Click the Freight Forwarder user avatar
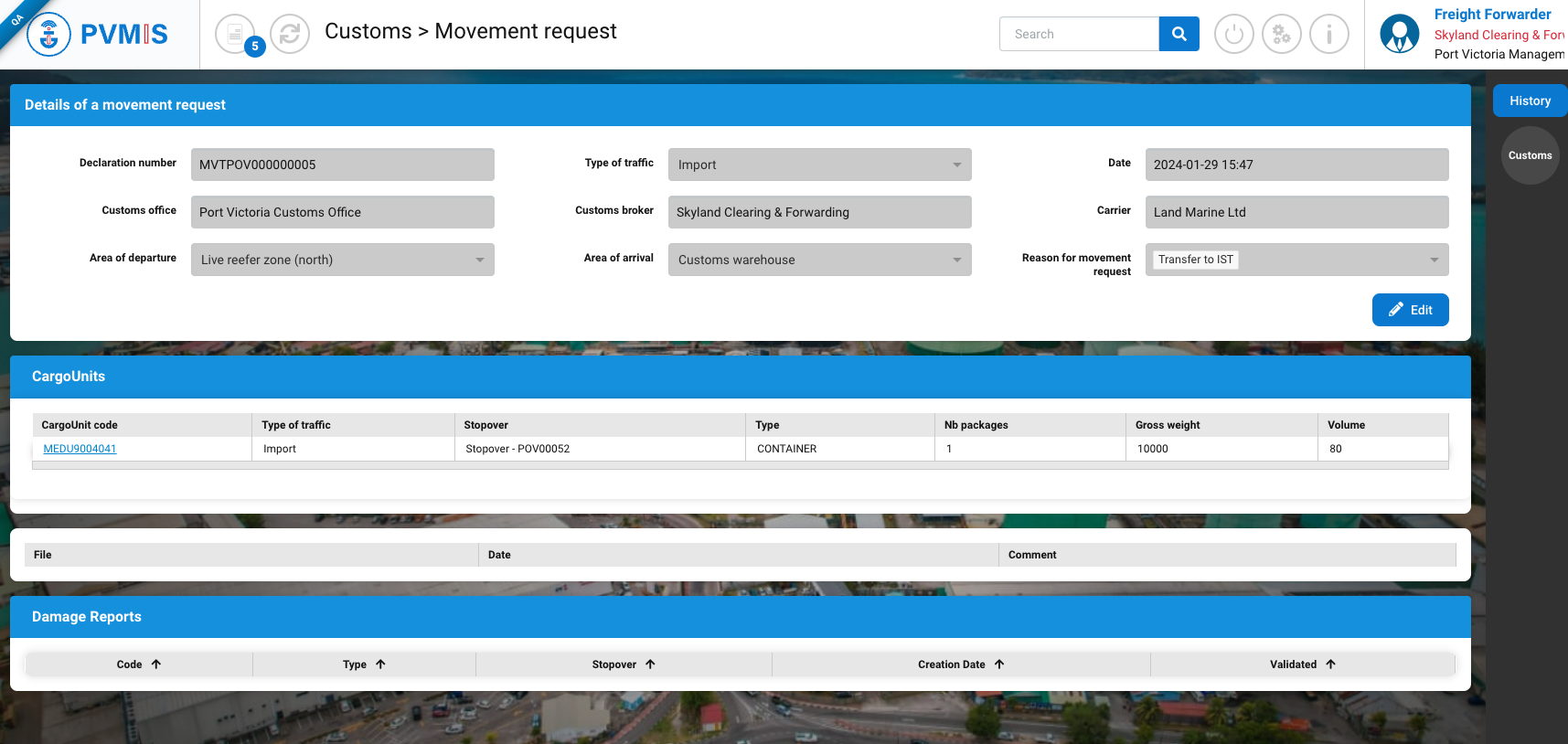1568x744 pixels. pos(1399,35)
